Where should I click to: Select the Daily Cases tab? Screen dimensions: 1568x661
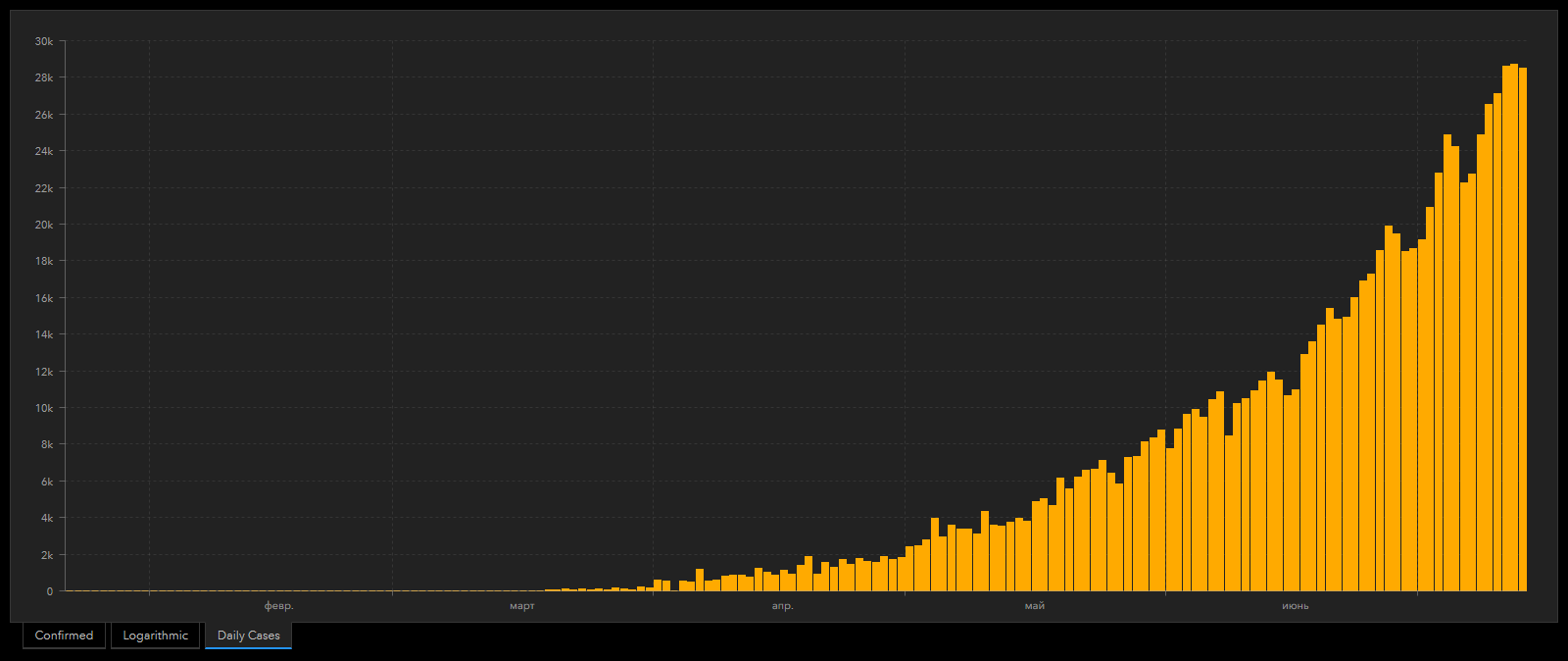[x=248, y=636]
